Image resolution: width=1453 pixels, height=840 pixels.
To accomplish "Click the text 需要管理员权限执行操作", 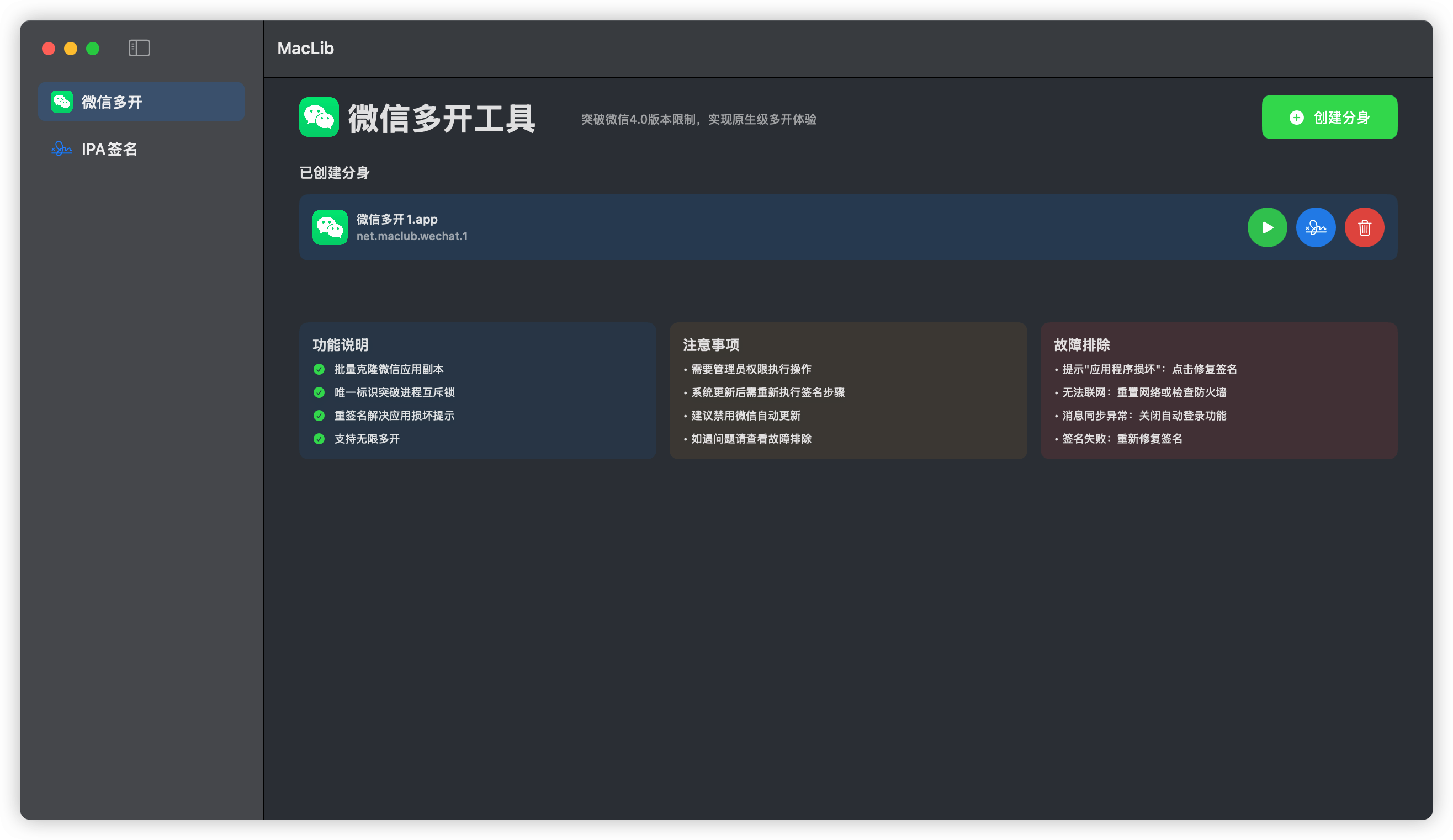I will click(x=751, y=369).
